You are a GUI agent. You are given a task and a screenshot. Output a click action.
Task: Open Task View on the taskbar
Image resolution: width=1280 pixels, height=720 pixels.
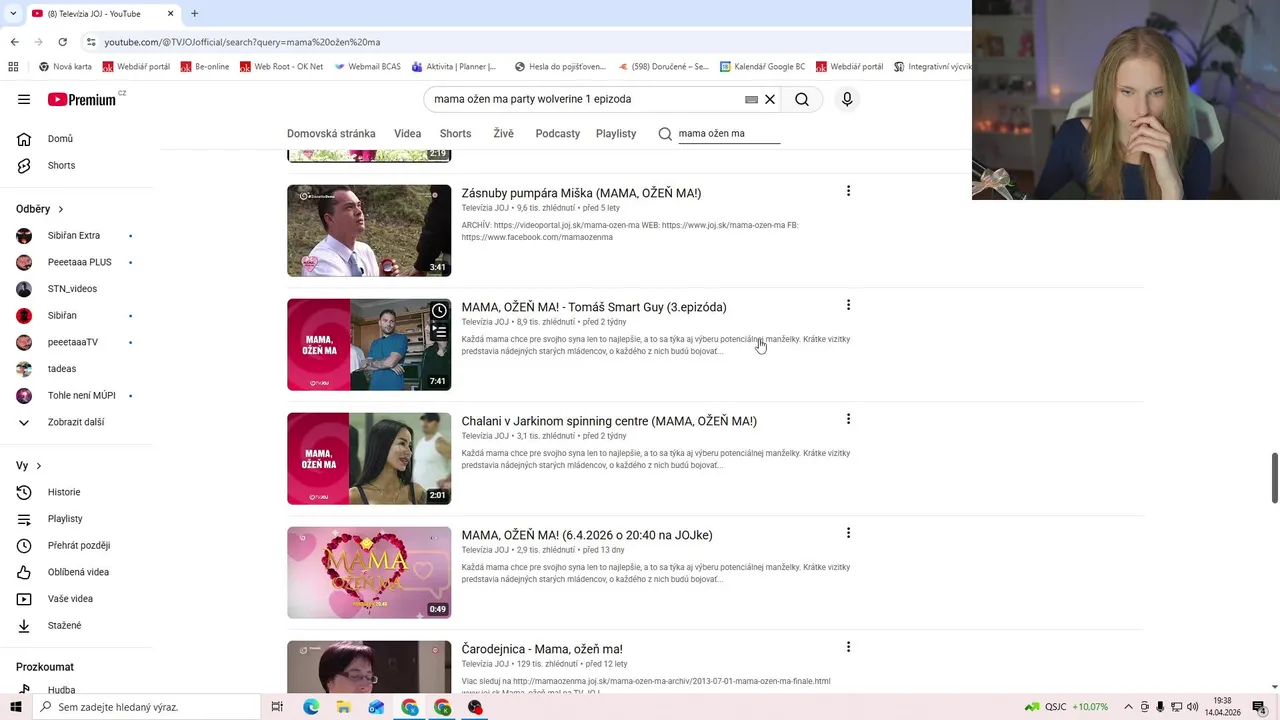point(277,707)
